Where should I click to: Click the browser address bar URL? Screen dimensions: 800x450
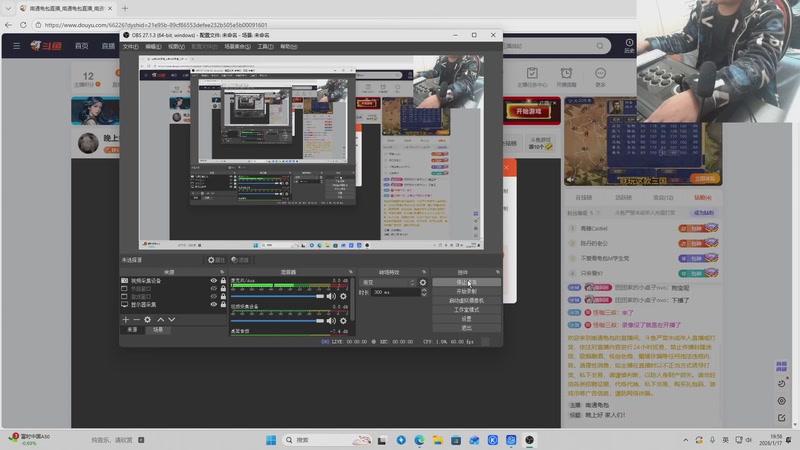point(156,24)
